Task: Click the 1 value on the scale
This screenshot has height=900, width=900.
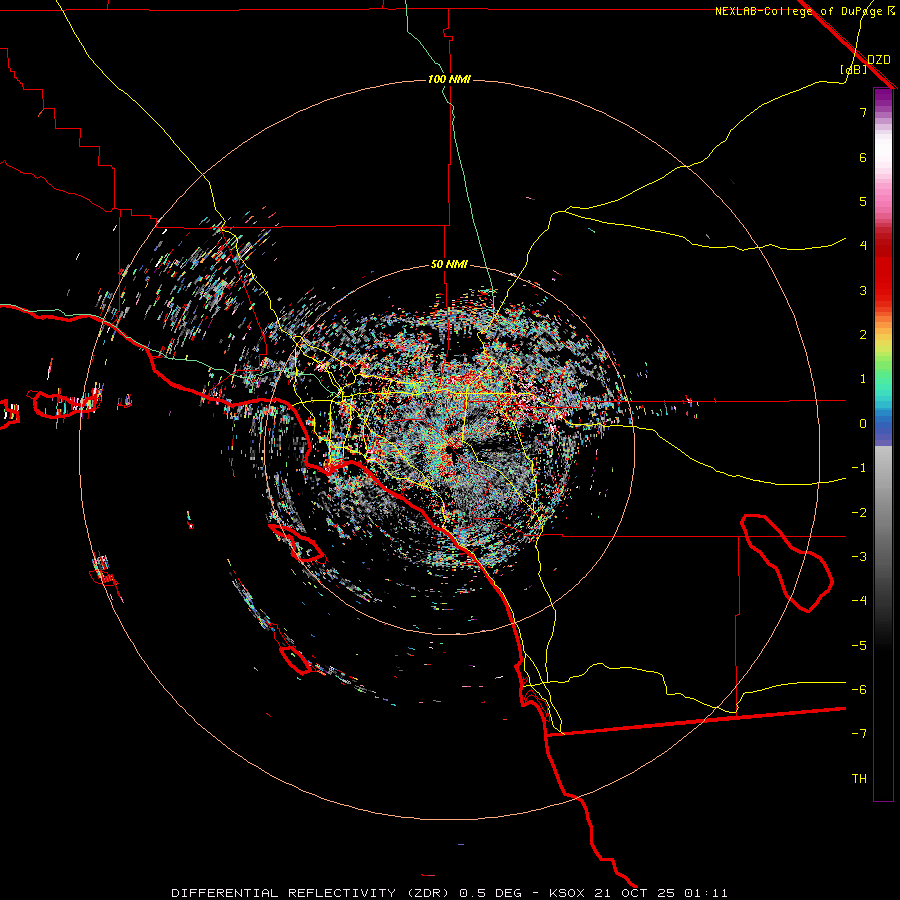Action: tap(863, 379)
